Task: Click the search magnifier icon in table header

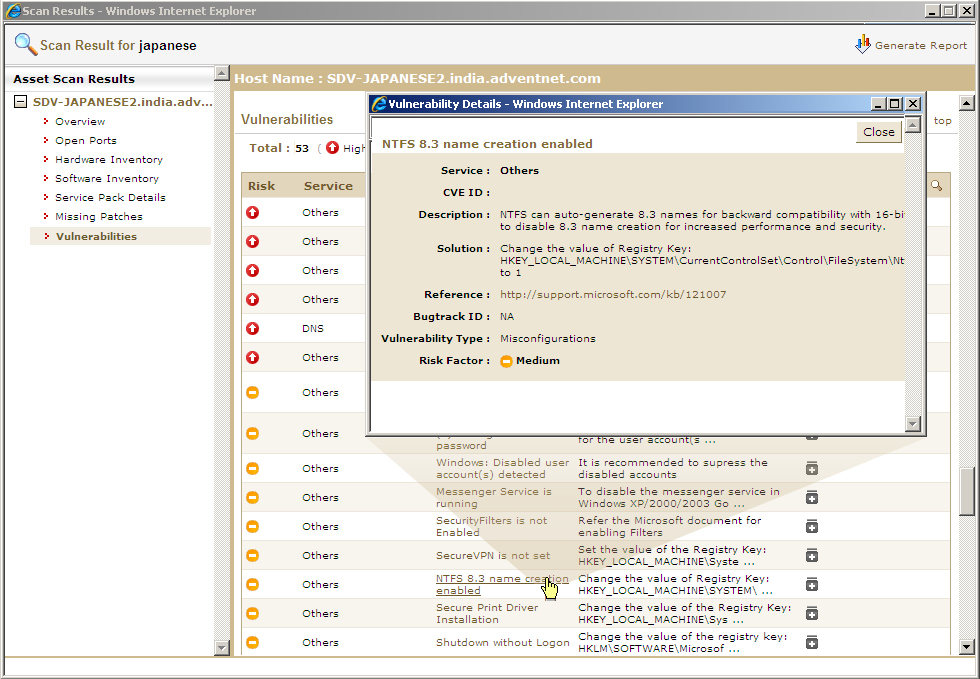Action: 936,185
